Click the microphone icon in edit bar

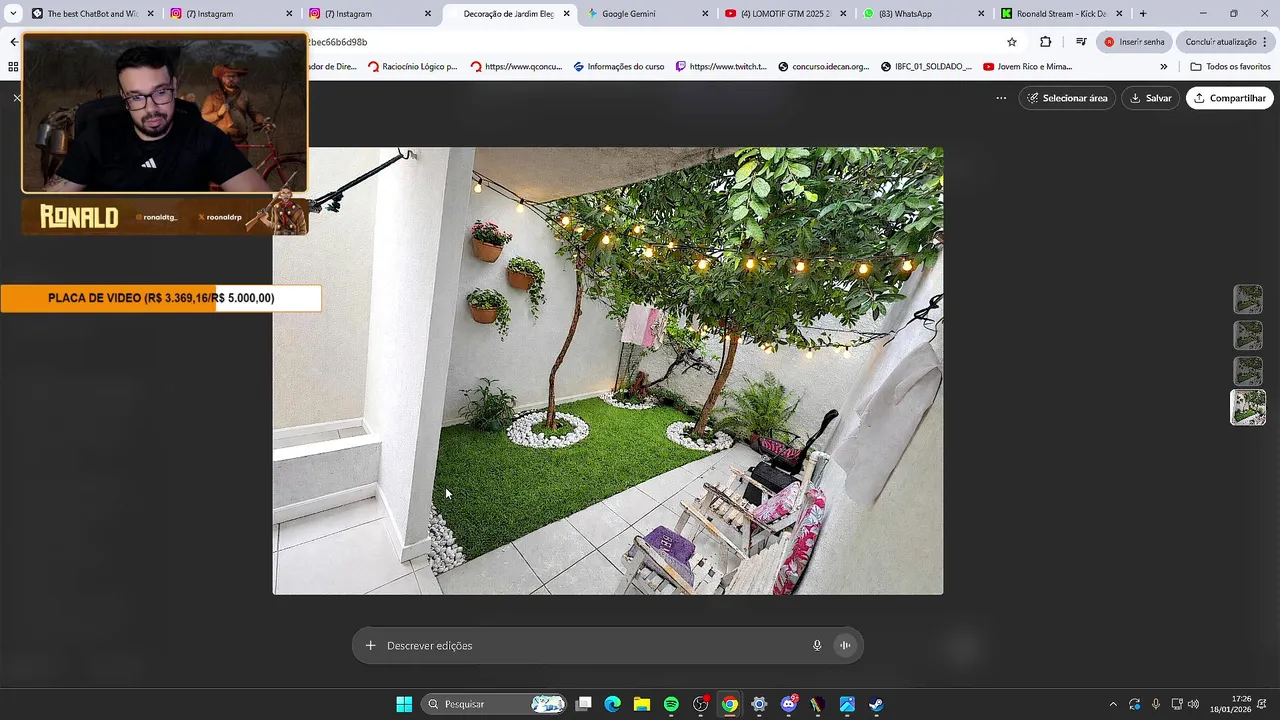point(817,645)
